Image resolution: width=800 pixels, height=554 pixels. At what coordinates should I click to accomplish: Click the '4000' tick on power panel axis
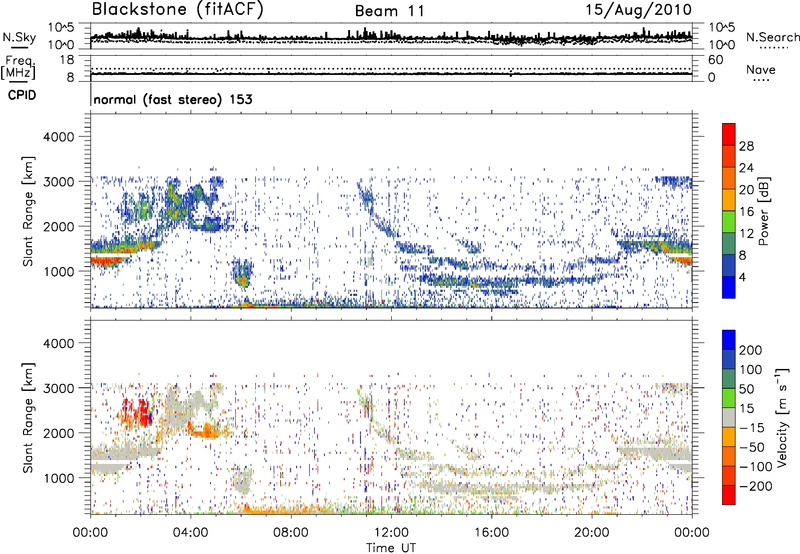click(59, 137)
